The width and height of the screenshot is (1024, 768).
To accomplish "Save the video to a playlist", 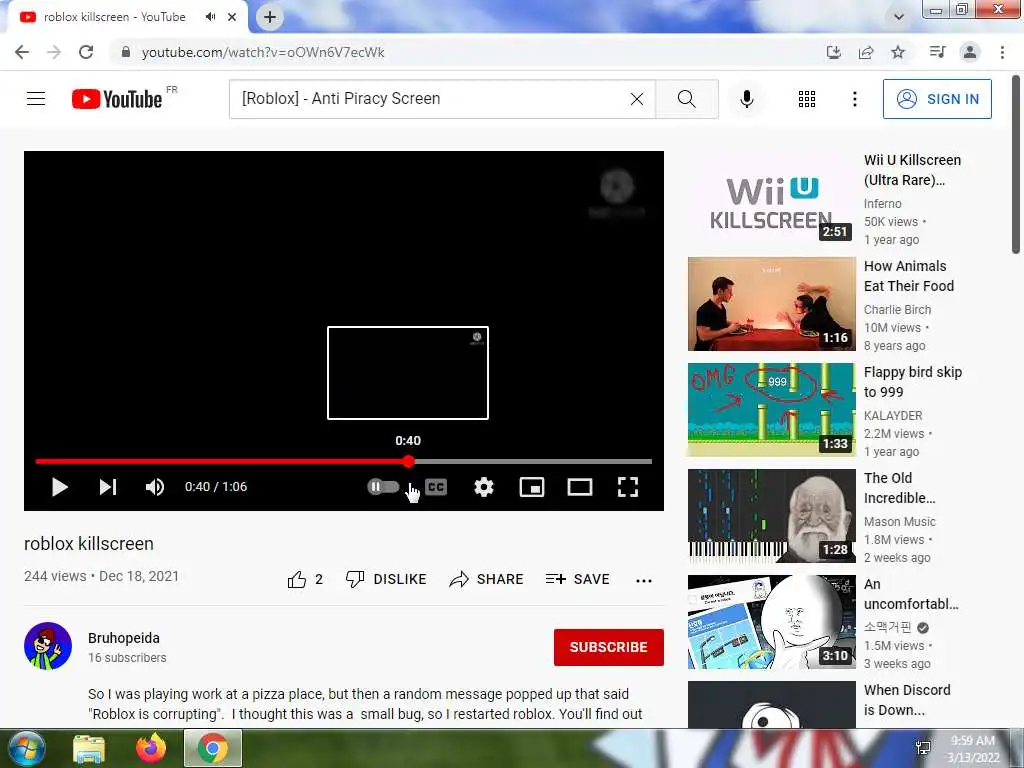I will 578,579.
